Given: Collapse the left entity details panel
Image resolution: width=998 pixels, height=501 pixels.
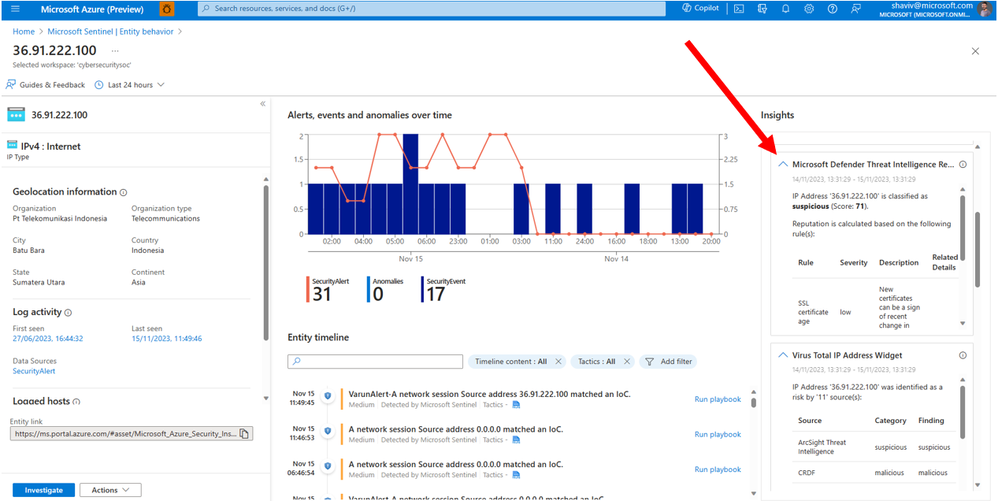Looking at the screenshot, I should click(x=263, y=104).
